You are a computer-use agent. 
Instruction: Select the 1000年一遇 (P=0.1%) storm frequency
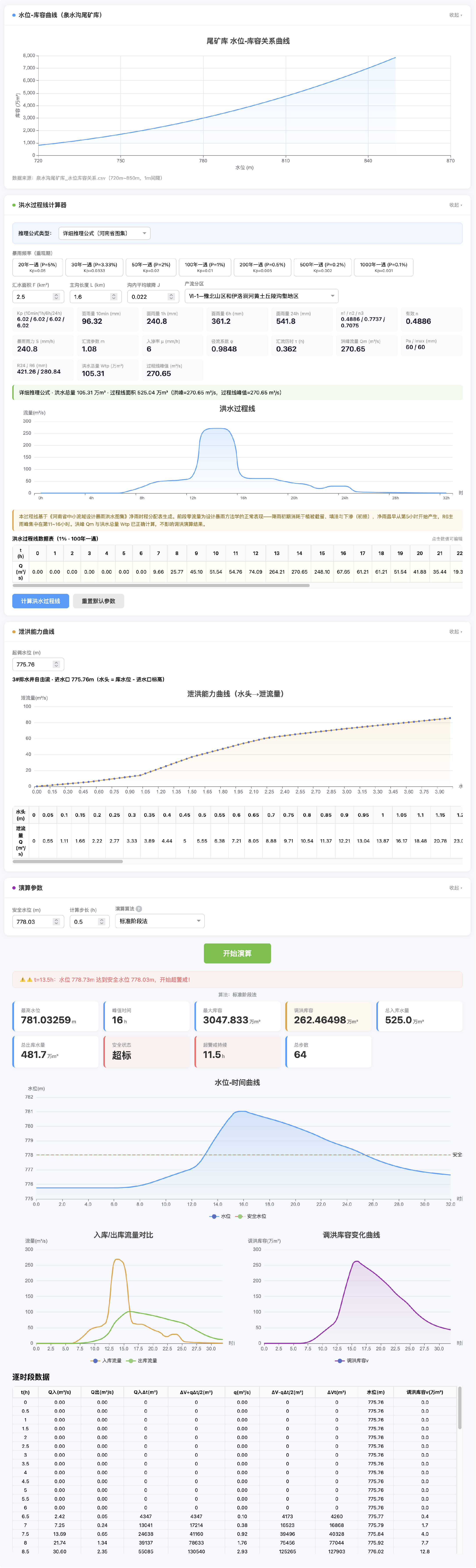[383, 267]
